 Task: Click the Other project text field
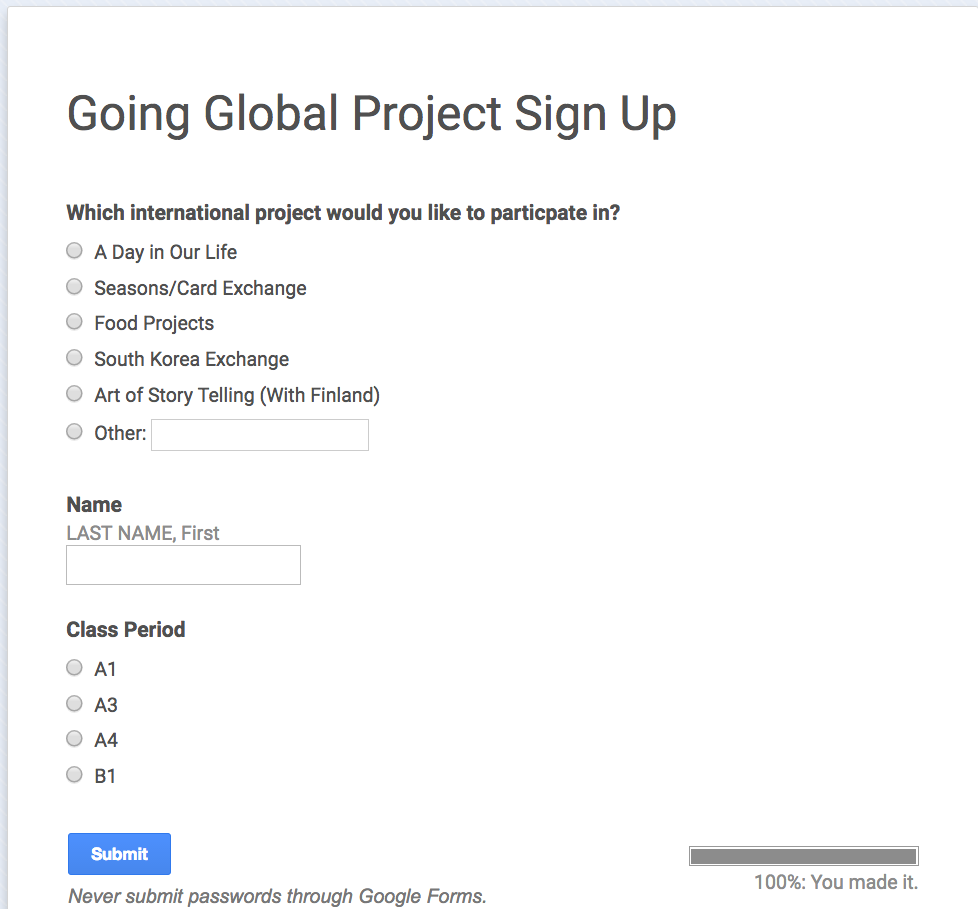[x=260, y=435]
